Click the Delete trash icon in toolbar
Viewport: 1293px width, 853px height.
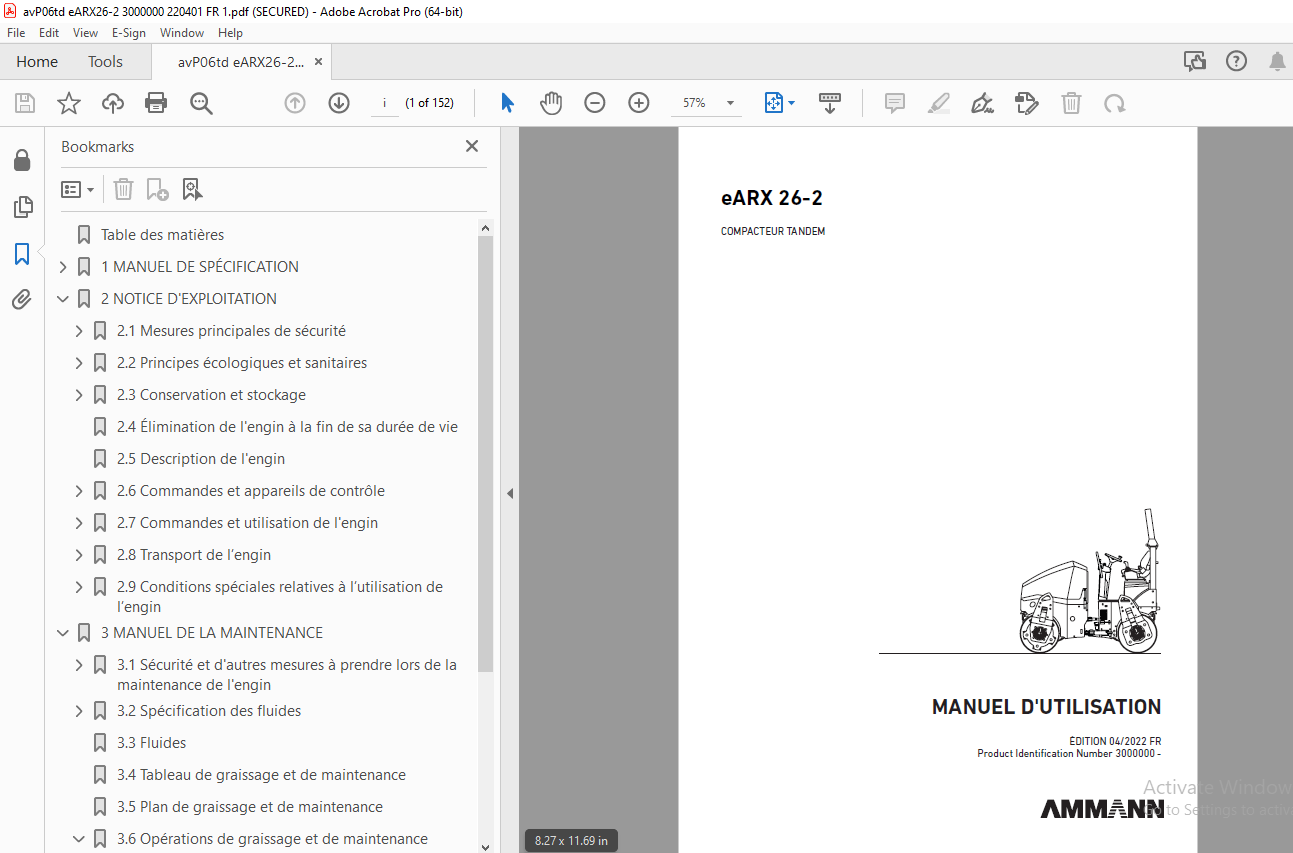[x=1071, y=103]
